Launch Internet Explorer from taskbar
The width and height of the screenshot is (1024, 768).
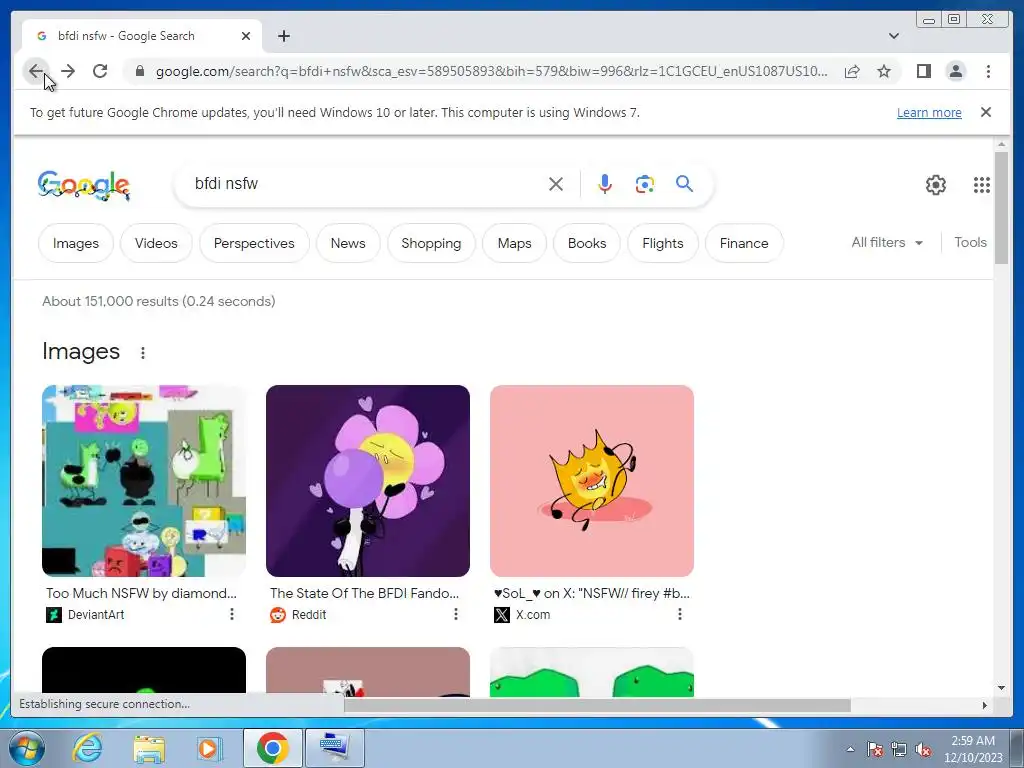(x=87, y=748)
